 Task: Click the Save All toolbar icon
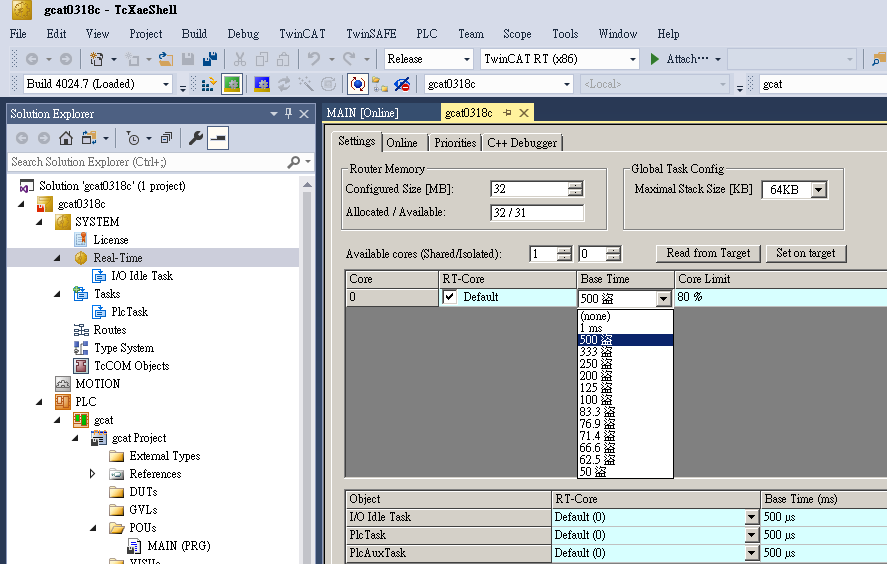pyautogui.click(x=210, y=59)
